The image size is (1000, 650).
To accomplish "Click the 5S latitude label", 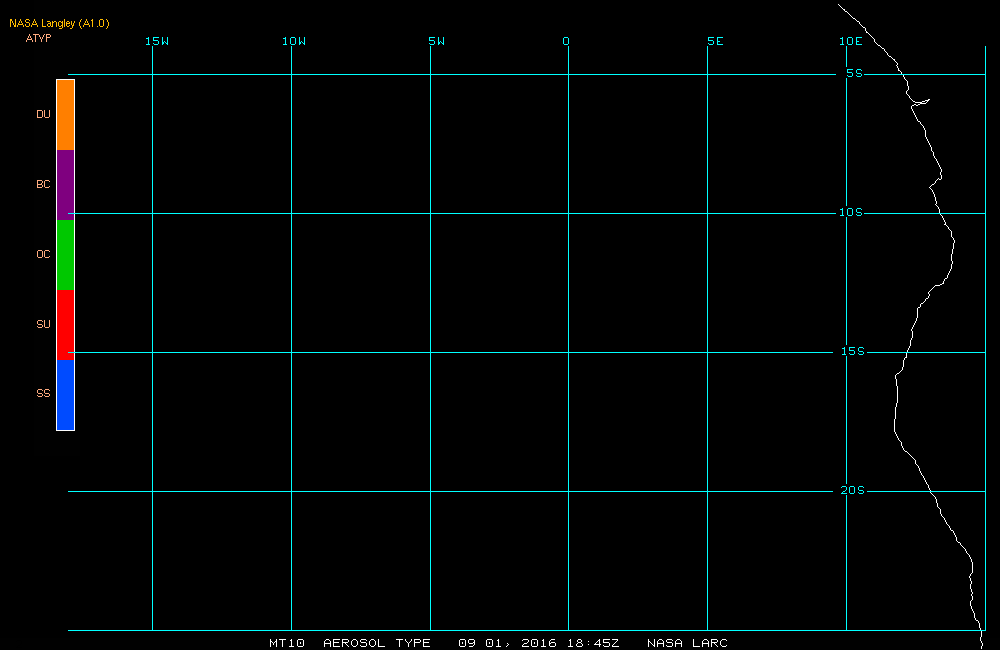I will pyautogui.click(x=855, y=74).
